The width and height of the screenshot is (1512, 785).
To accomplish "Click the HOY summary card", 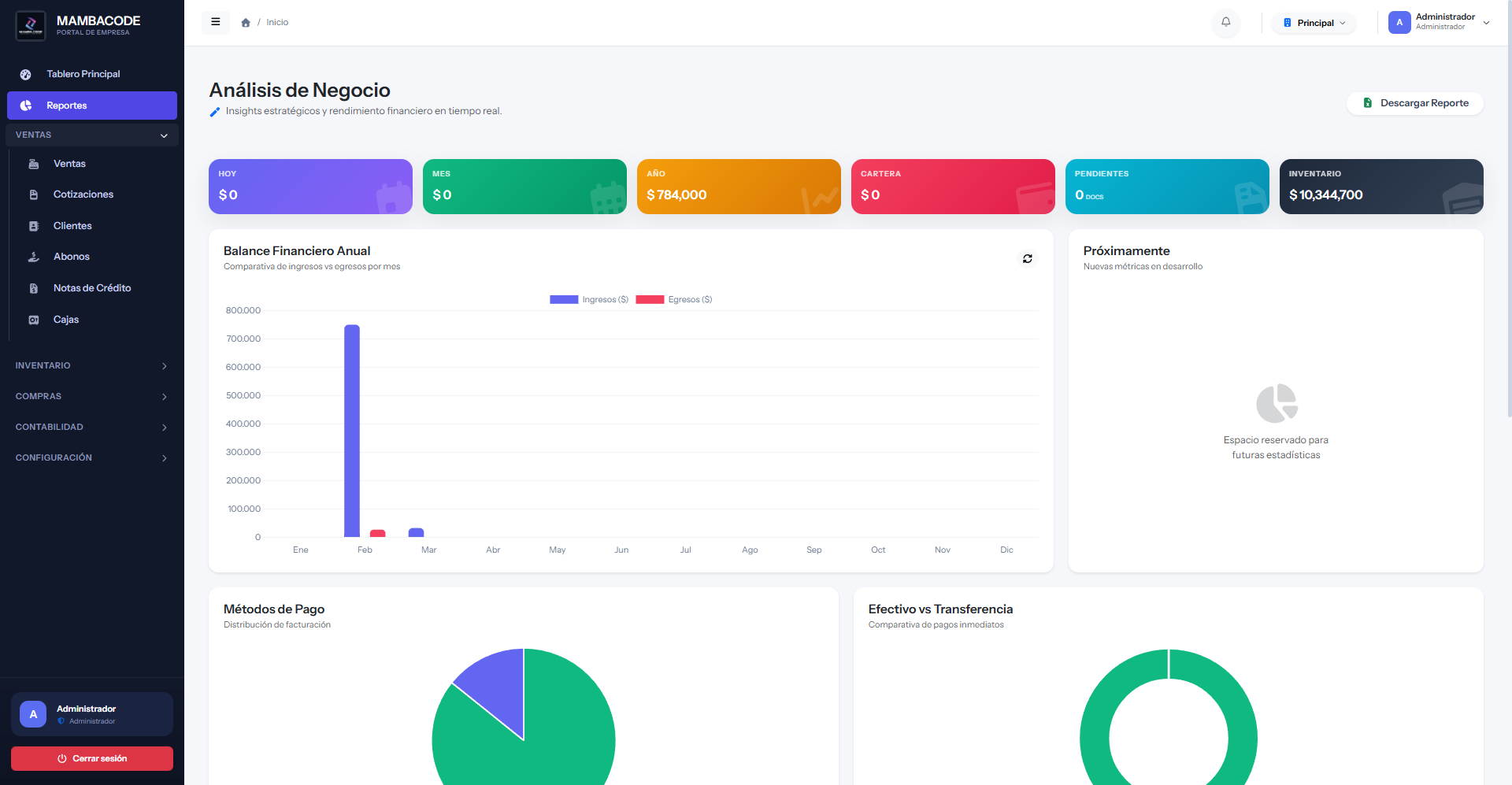I will click(310, 187).
